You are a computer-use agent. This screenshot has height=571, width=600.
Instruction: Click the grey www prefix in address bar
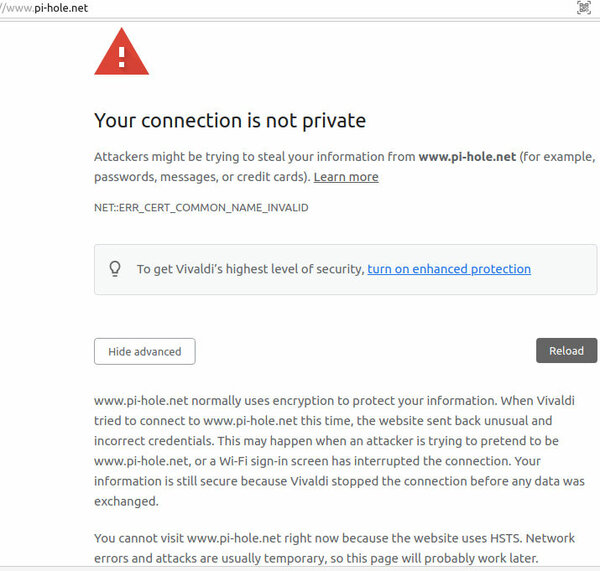coord(17,8)
